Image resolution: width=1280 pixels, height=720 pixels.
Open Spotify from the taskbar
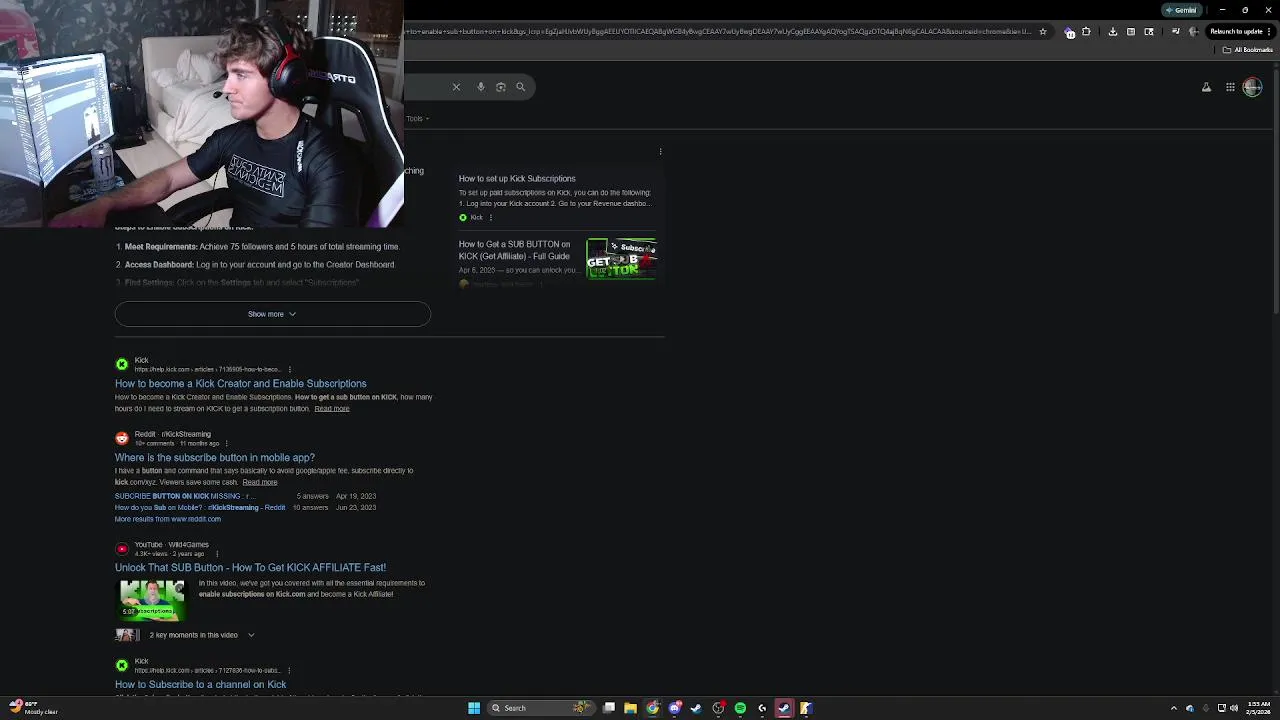(740, 708)
